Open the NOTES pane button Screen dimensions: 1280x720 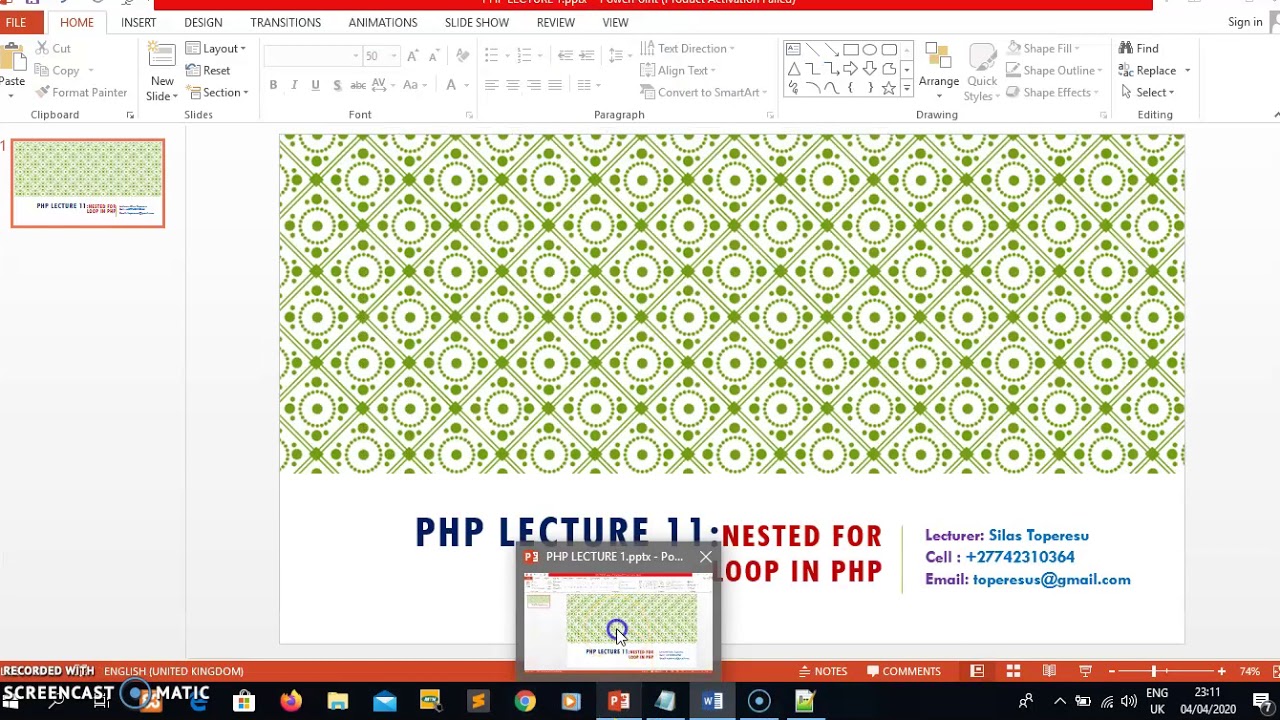823,671
